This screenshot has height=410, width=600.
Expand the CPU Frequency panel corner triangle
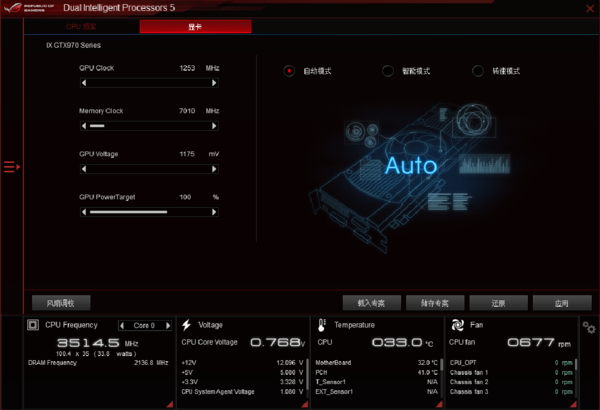170,404
